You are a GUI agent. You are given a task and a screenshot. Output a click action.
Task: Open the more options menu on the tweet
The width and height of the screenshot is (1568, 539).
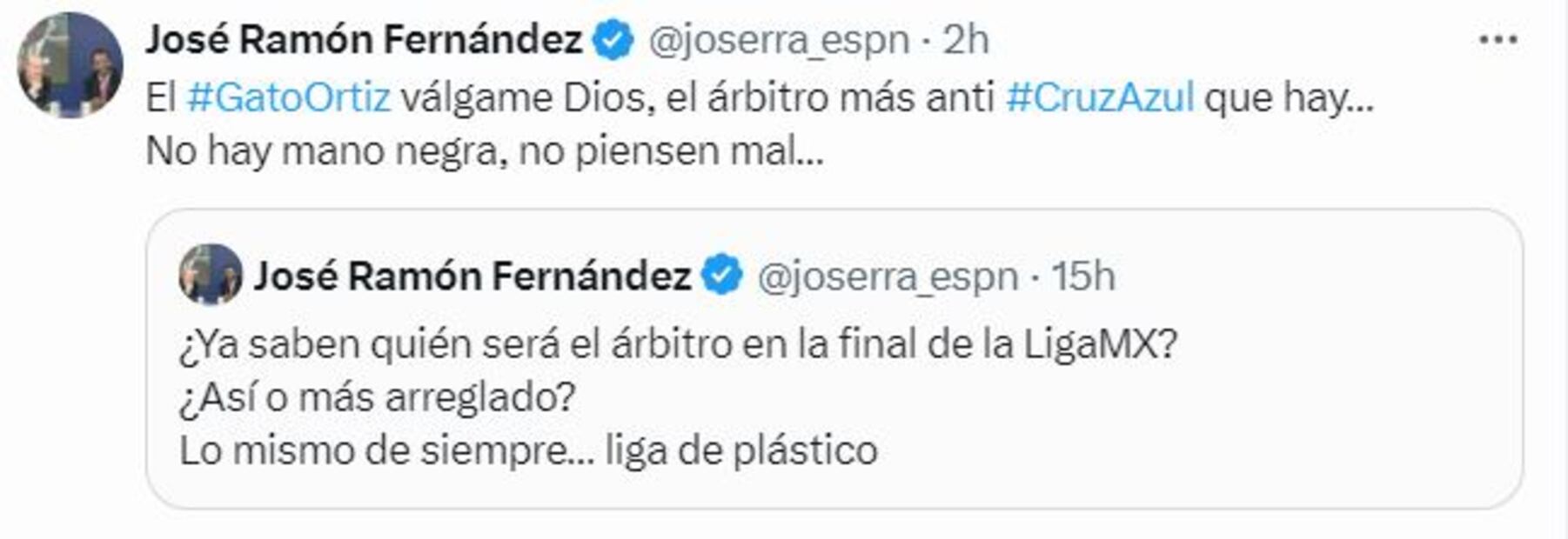click(1498, 40)
